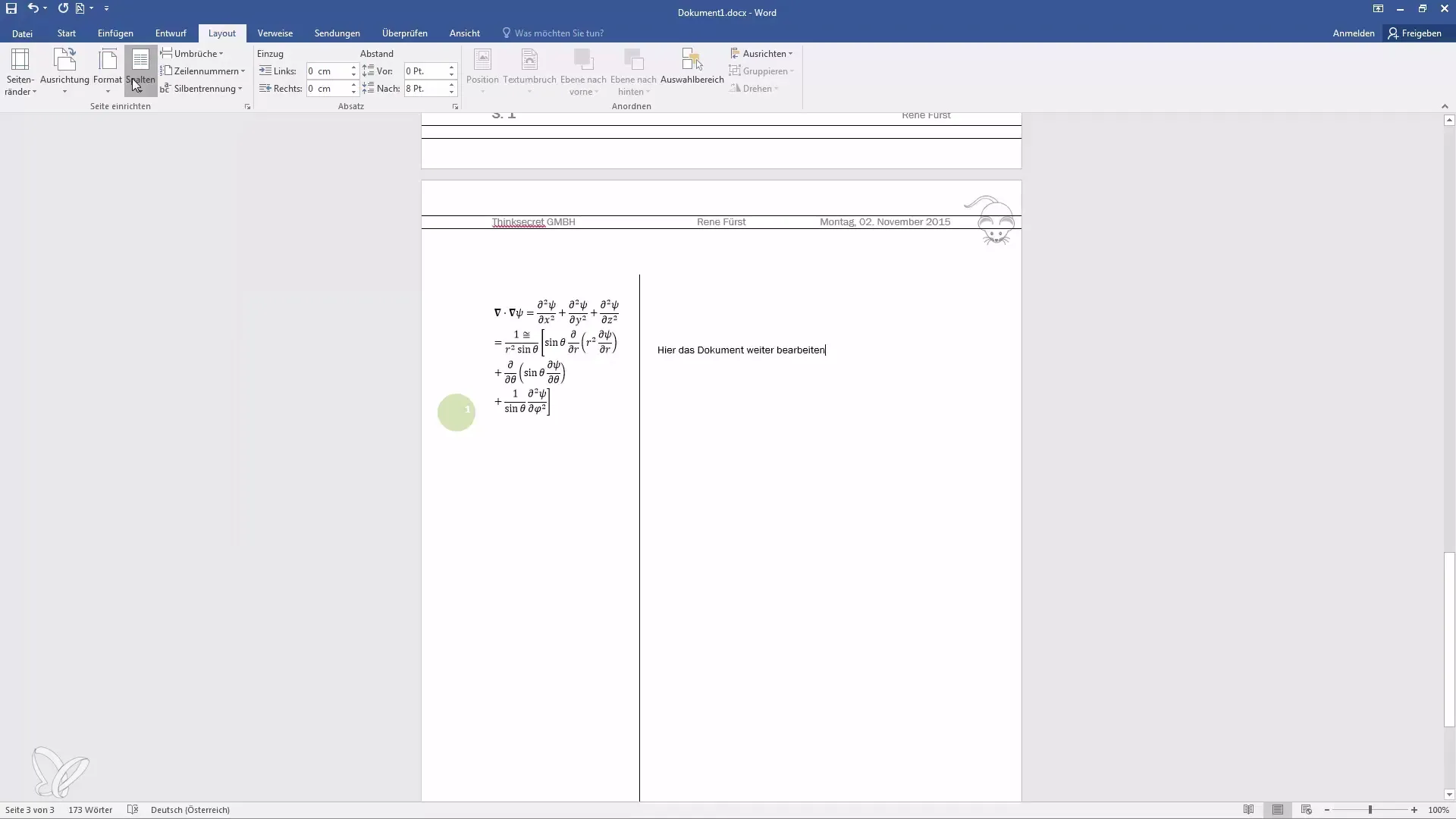
Task: Open the Spalten columns menu
Action: pyautogui.click(x=140, y=72)
